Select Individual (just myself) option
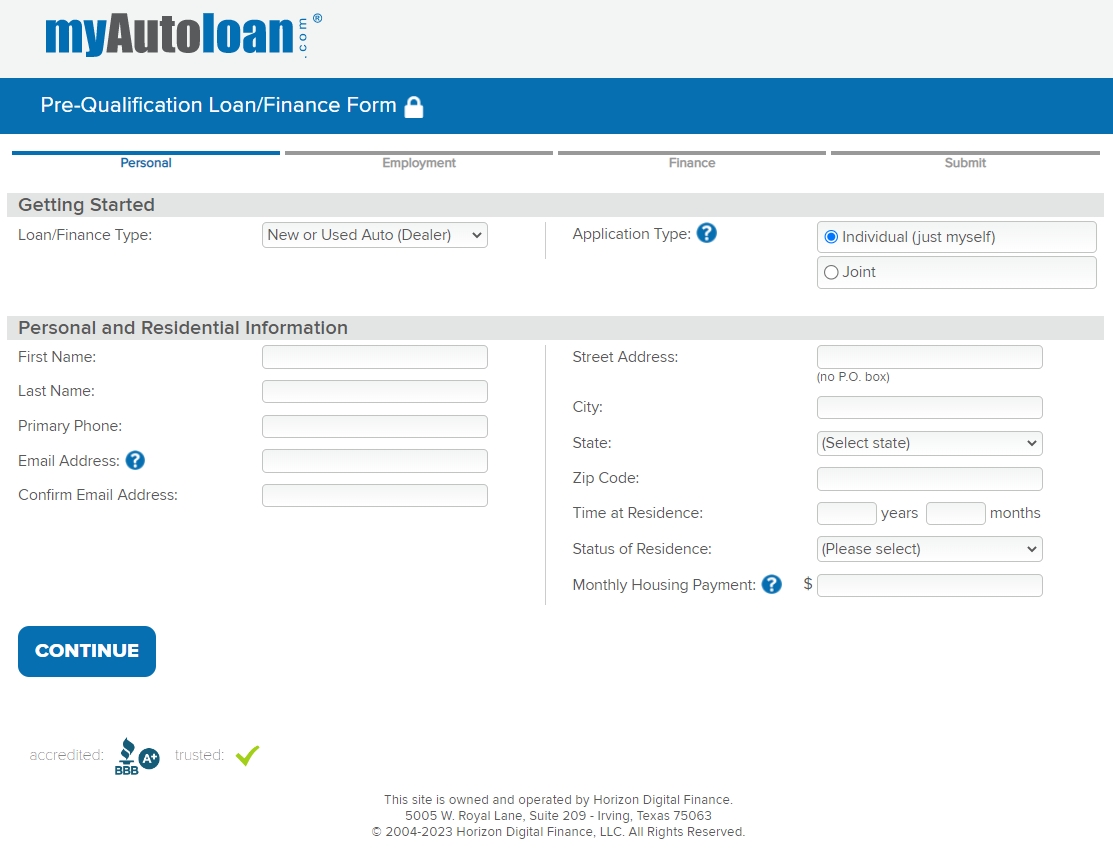Screen dimensions: 1113x848 point(956,237)
